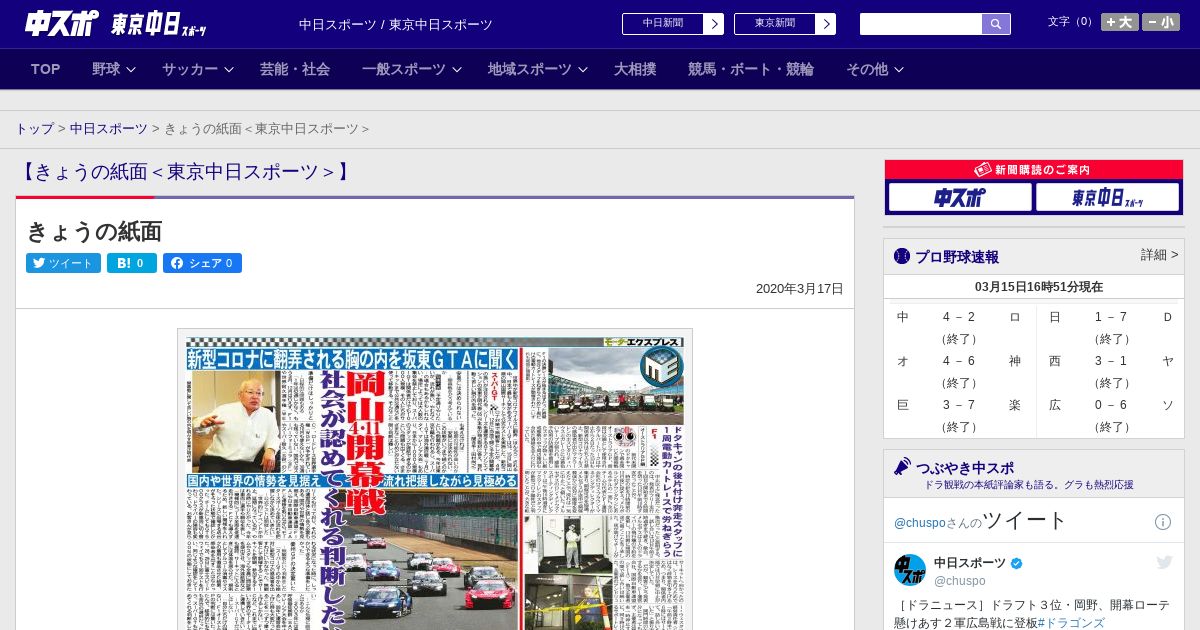Click 中スポ subscription banner button
The image size is (1200, 630).
[960, 198]
